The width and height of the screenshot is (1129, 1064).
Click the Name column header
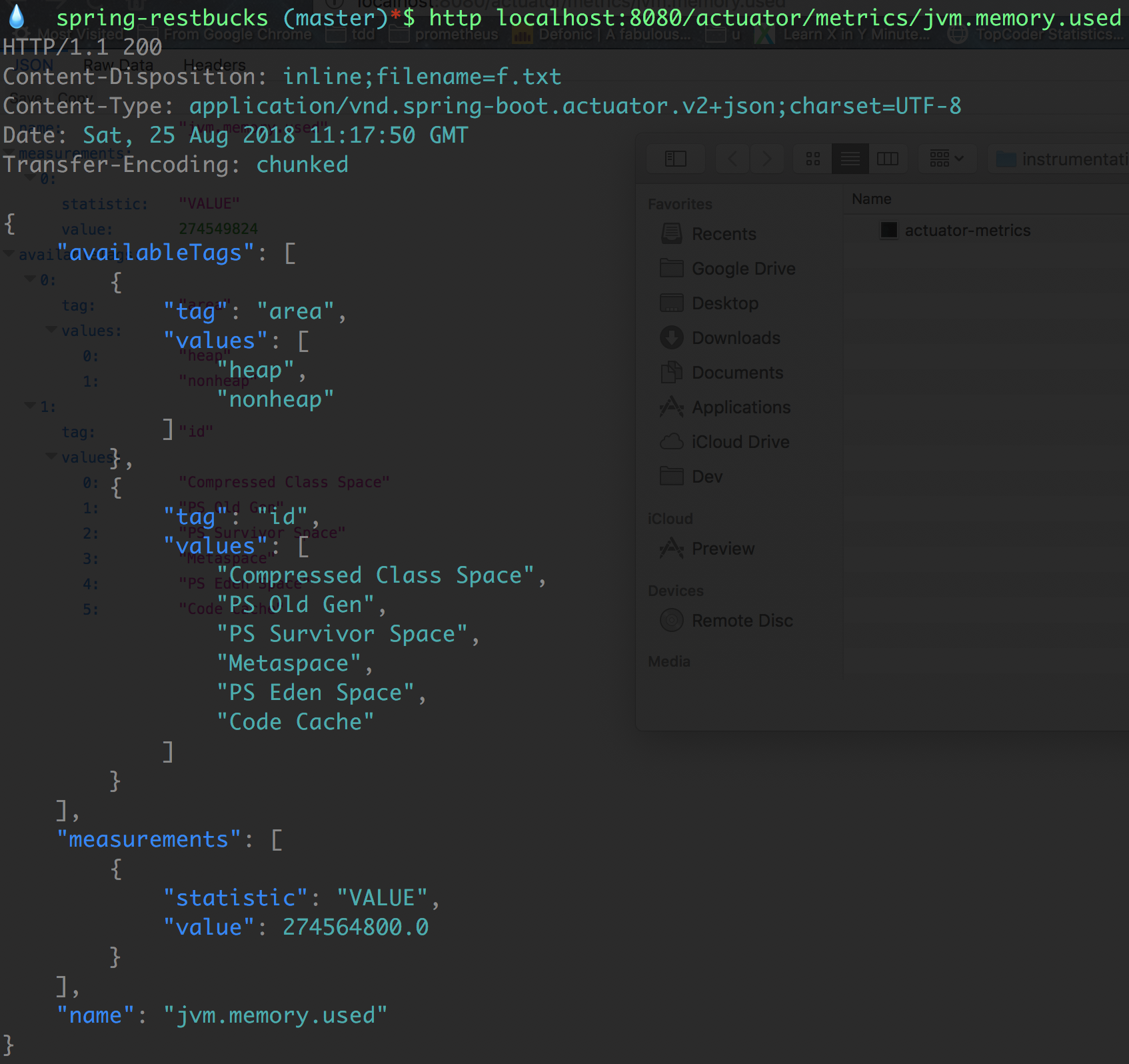[x=871, y=199]
